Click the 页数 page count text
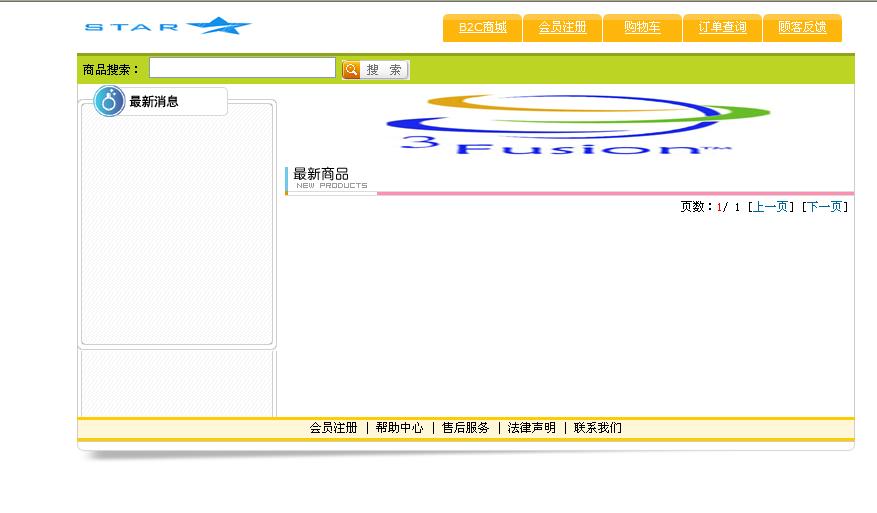 point(711,207)
